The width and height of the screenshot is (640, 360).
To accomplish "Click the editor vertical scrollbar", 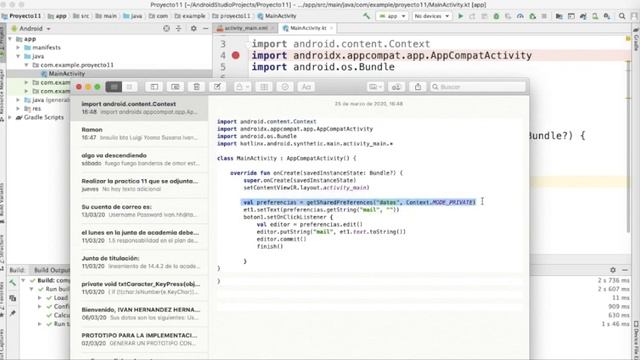I will pos(629,146).
